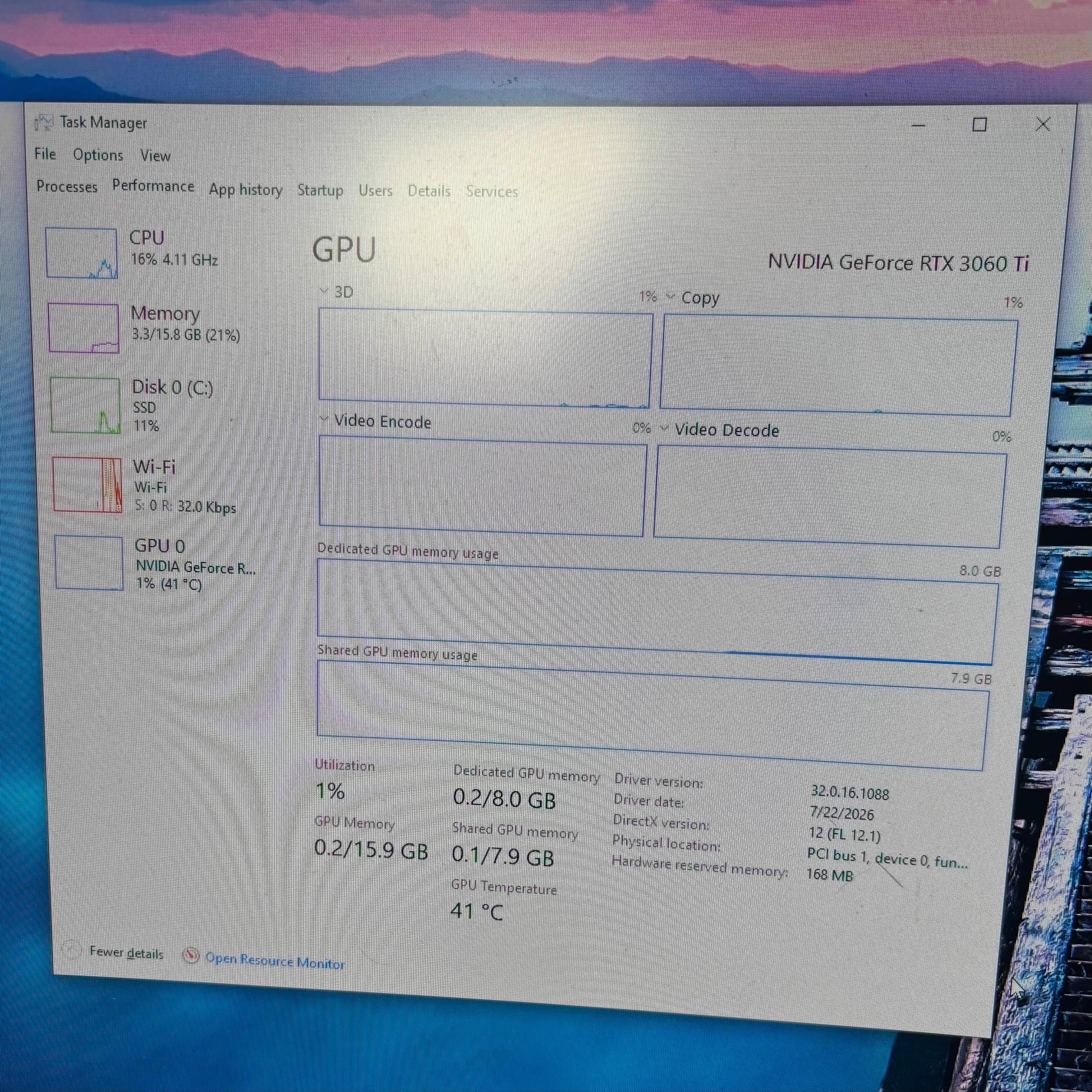The image size is (1092, 1092).
Task: Click the Disk 0 usage value 11%
Action: (x=147, y=425)
